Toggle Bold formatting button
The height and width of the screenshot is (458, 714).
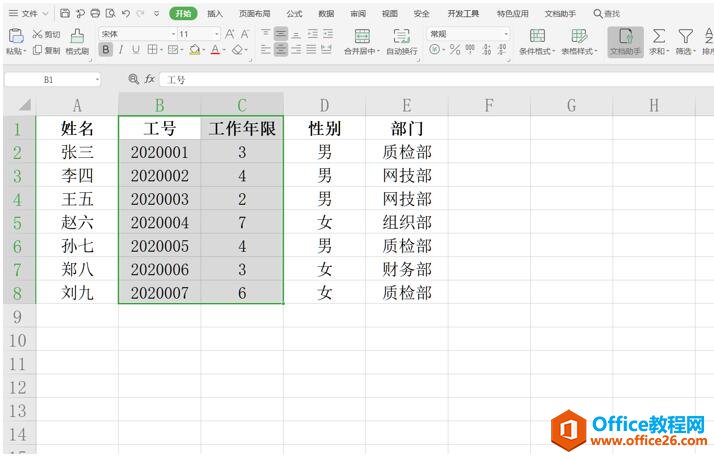[x=106, y=49]
